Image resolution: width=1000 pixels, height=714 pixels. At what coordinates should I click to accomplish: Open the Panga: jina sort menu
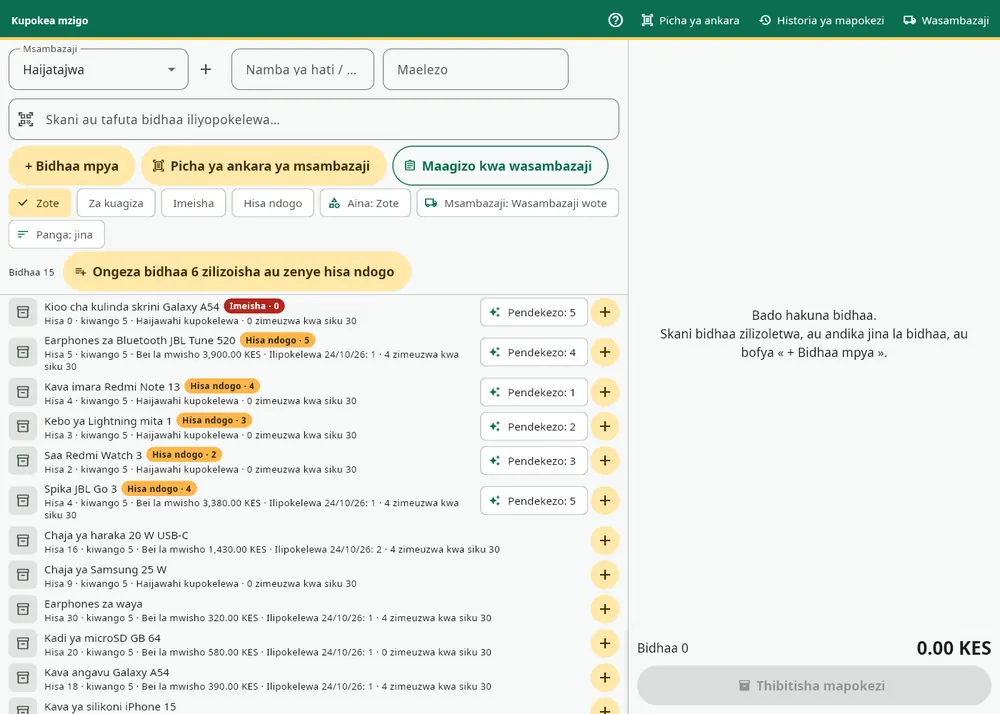point(57,235)
